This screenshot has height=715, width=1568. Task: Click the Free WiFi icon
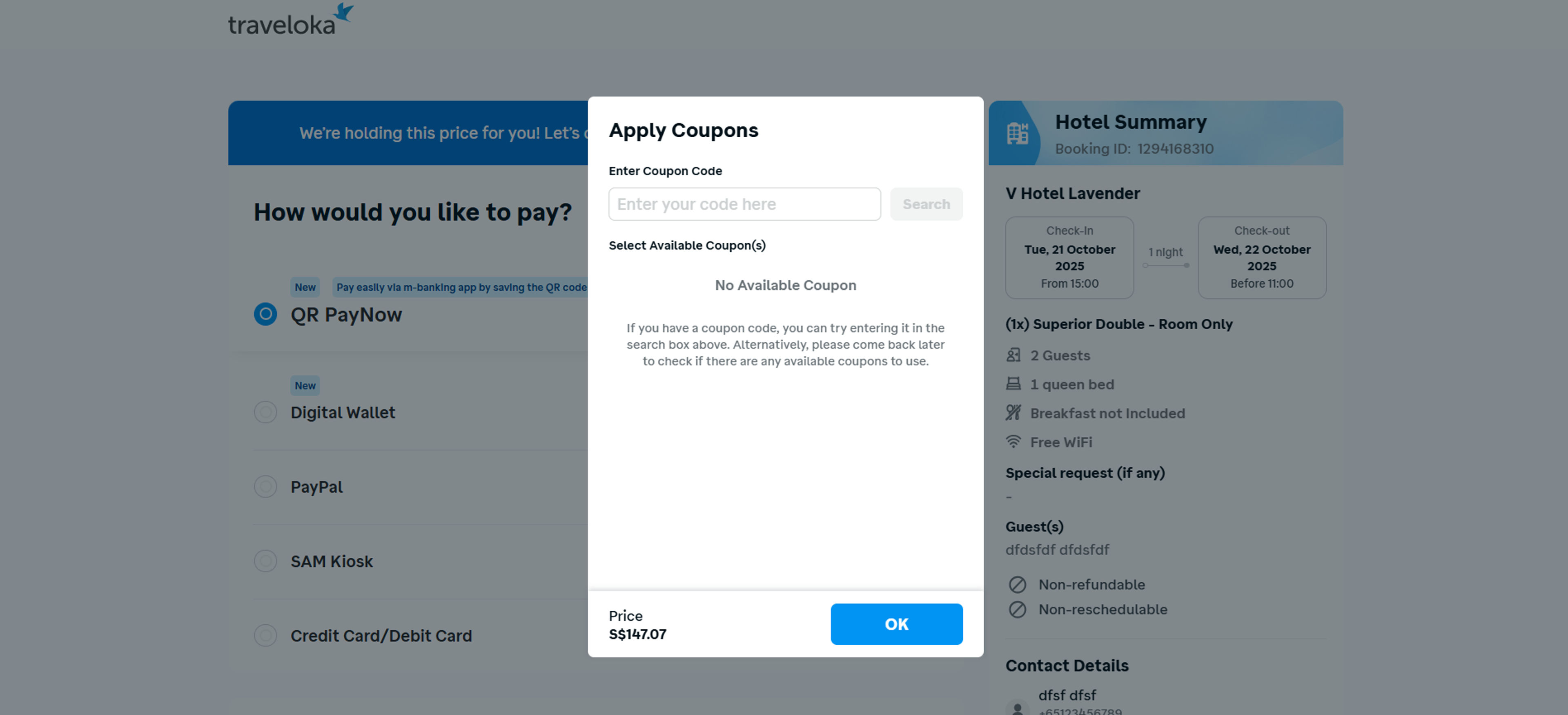[1013, 442]
